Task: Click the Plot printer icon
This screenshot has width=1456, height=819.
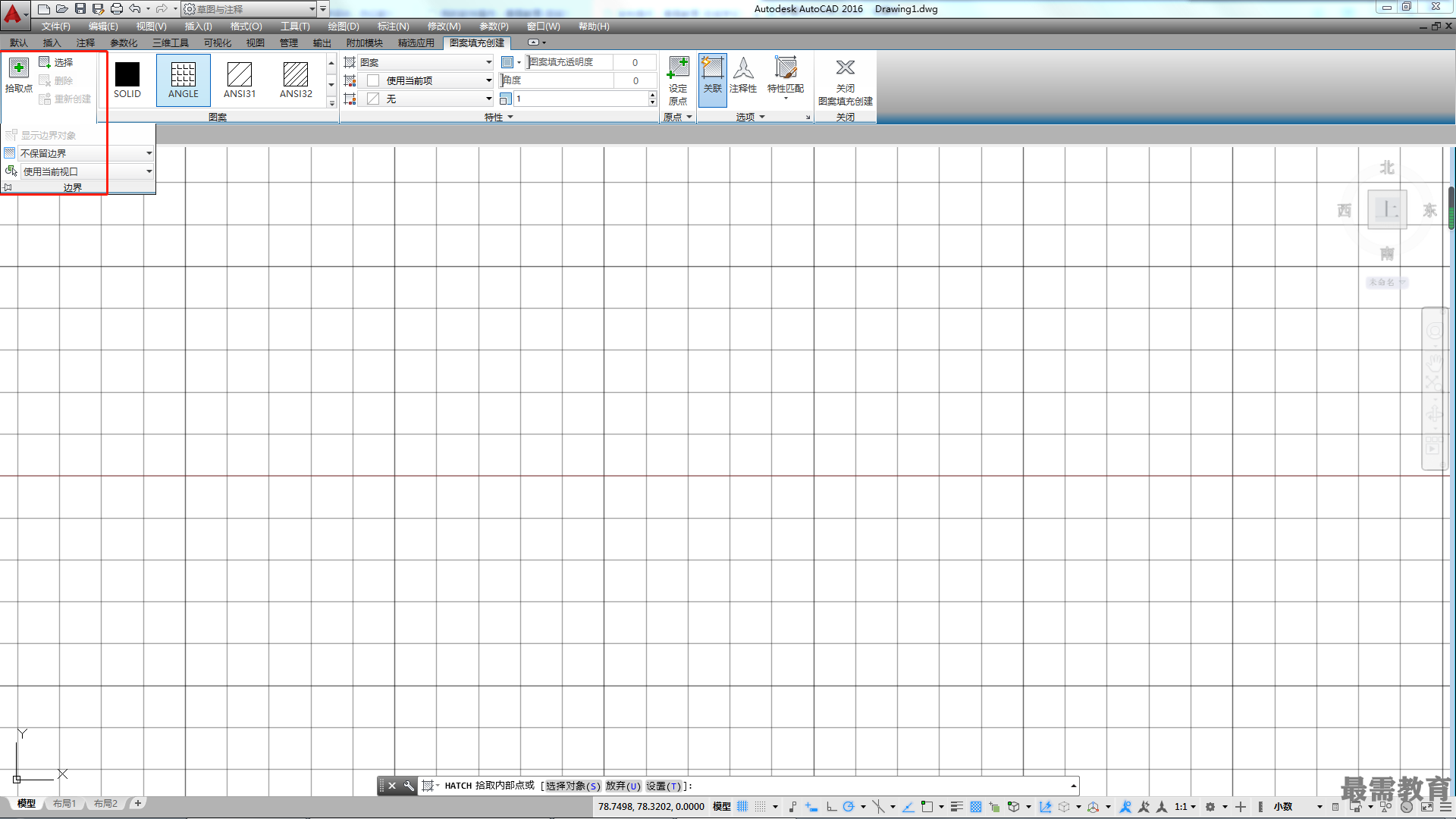Action: [x=117, y=9]
